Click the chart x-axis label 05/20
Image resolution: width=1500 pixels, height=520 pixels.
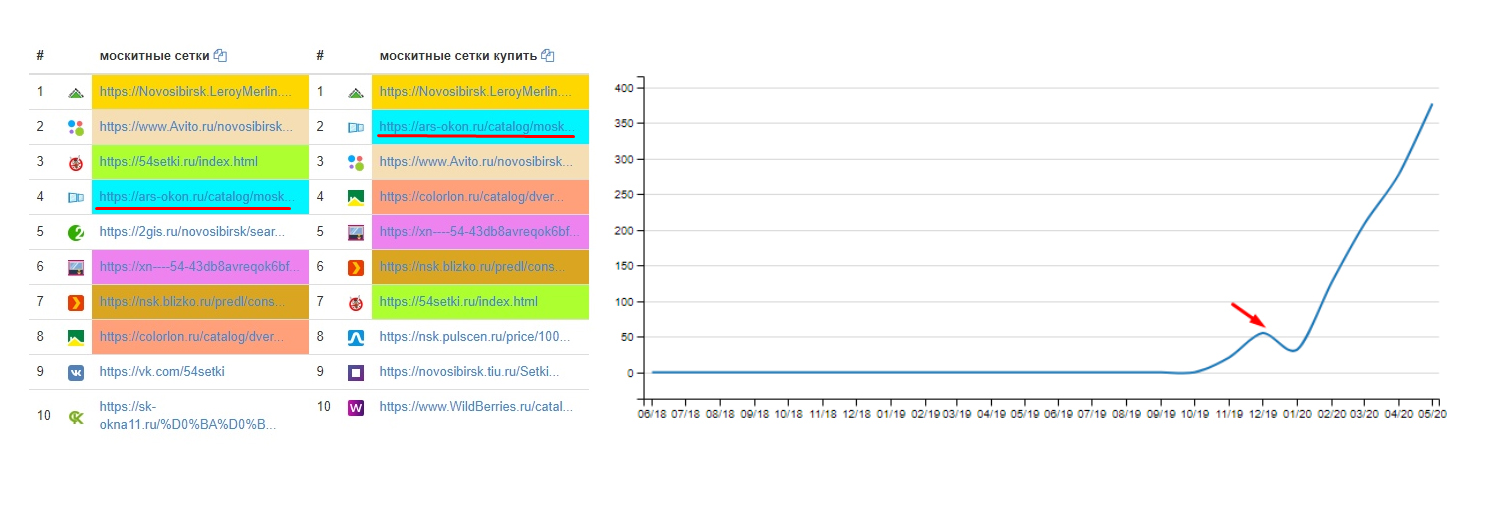[x=1432, y=413]
